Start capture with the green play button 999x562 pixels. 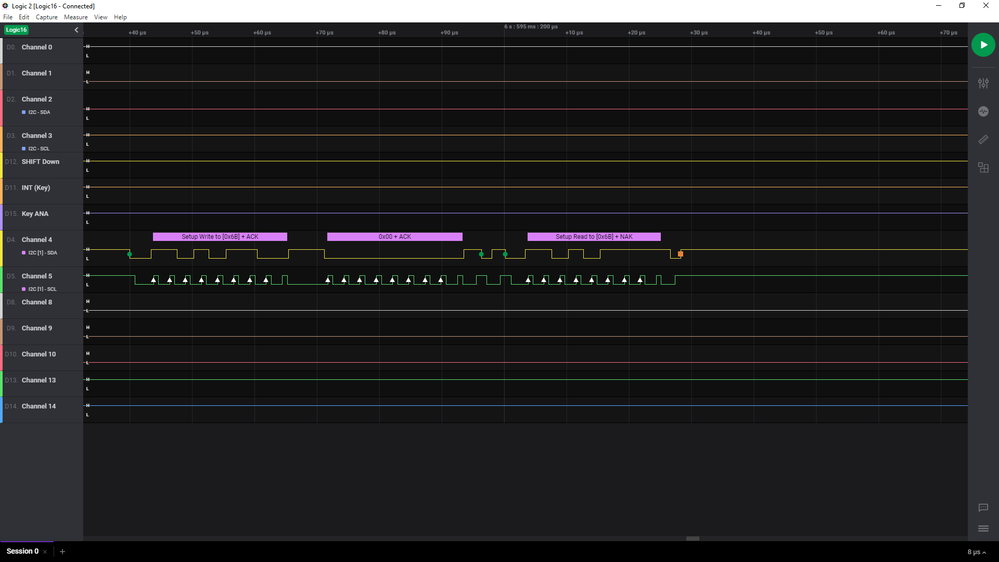pos(983,45)
